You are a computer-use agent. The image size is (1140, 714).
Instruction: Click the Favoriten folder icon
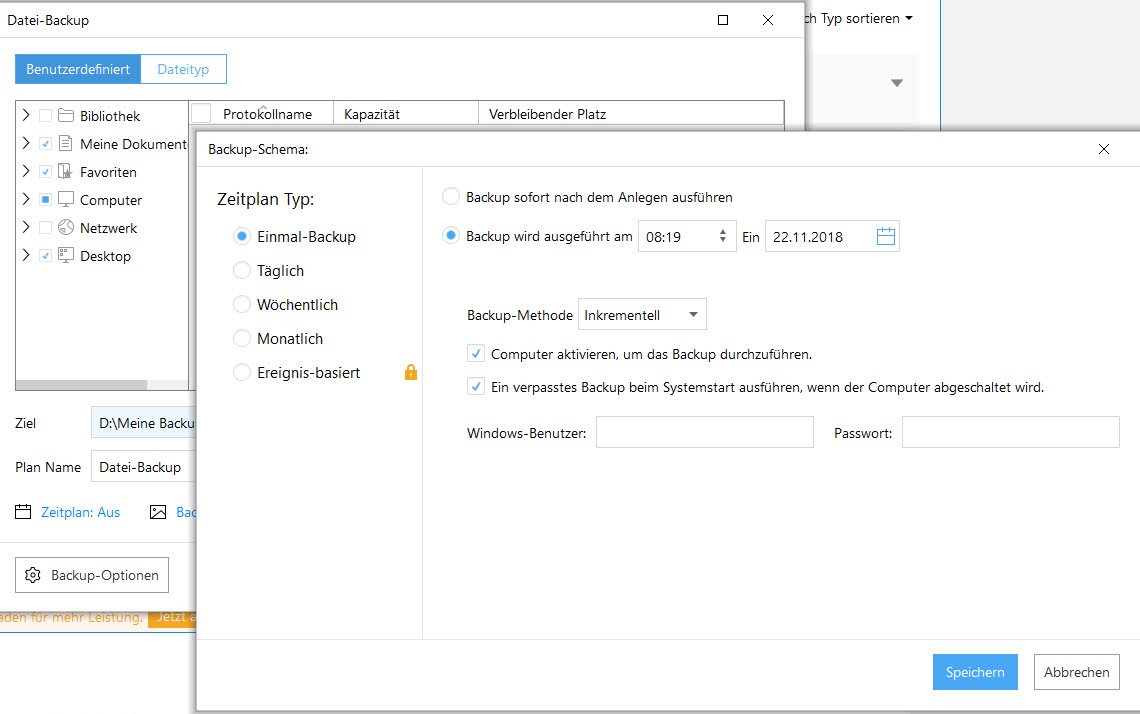(x=66, y=172)
